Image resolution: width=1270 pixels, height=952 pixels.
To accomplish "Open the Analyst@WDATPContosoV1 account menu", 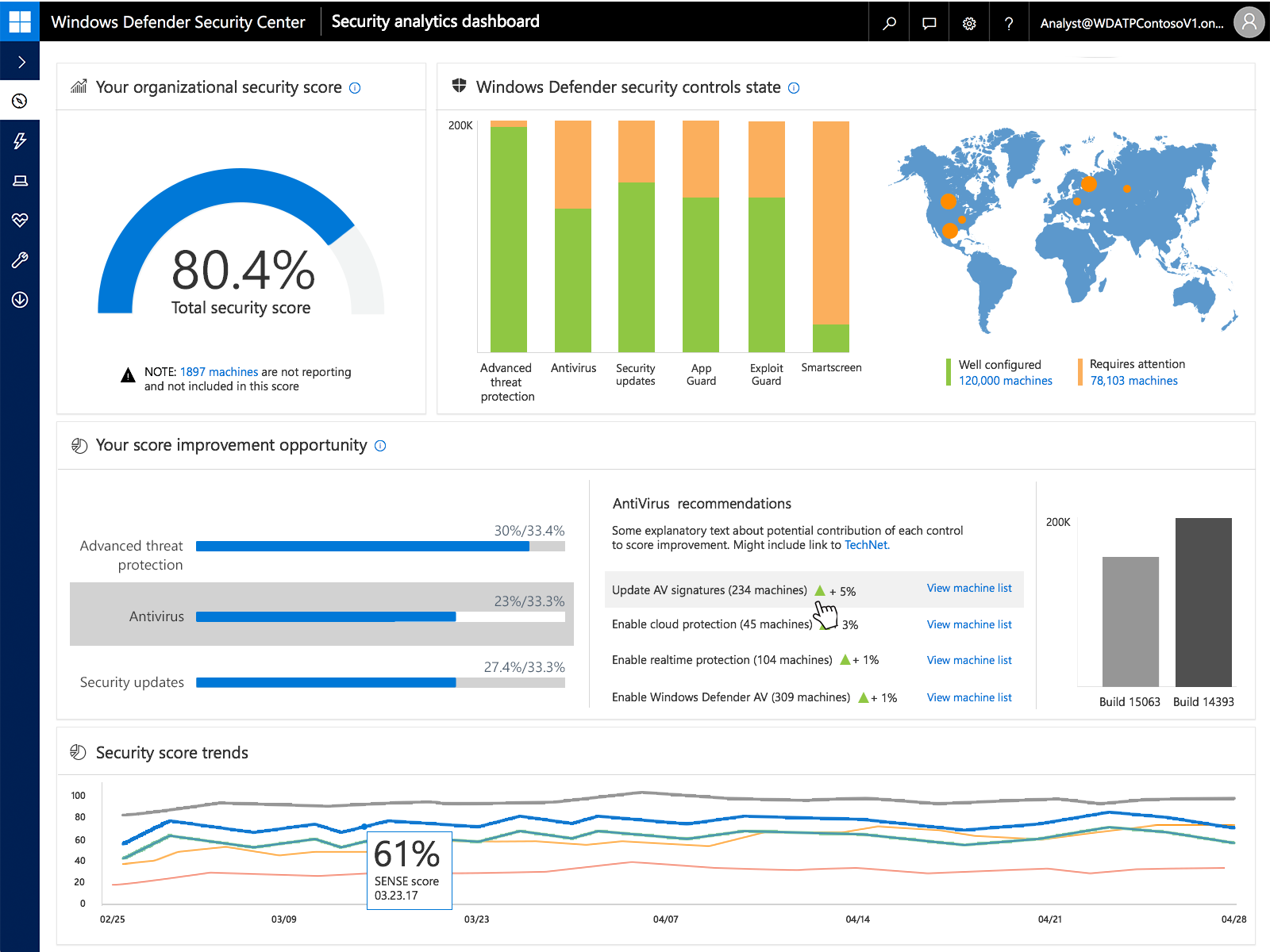I will (x=1131, y=22).
